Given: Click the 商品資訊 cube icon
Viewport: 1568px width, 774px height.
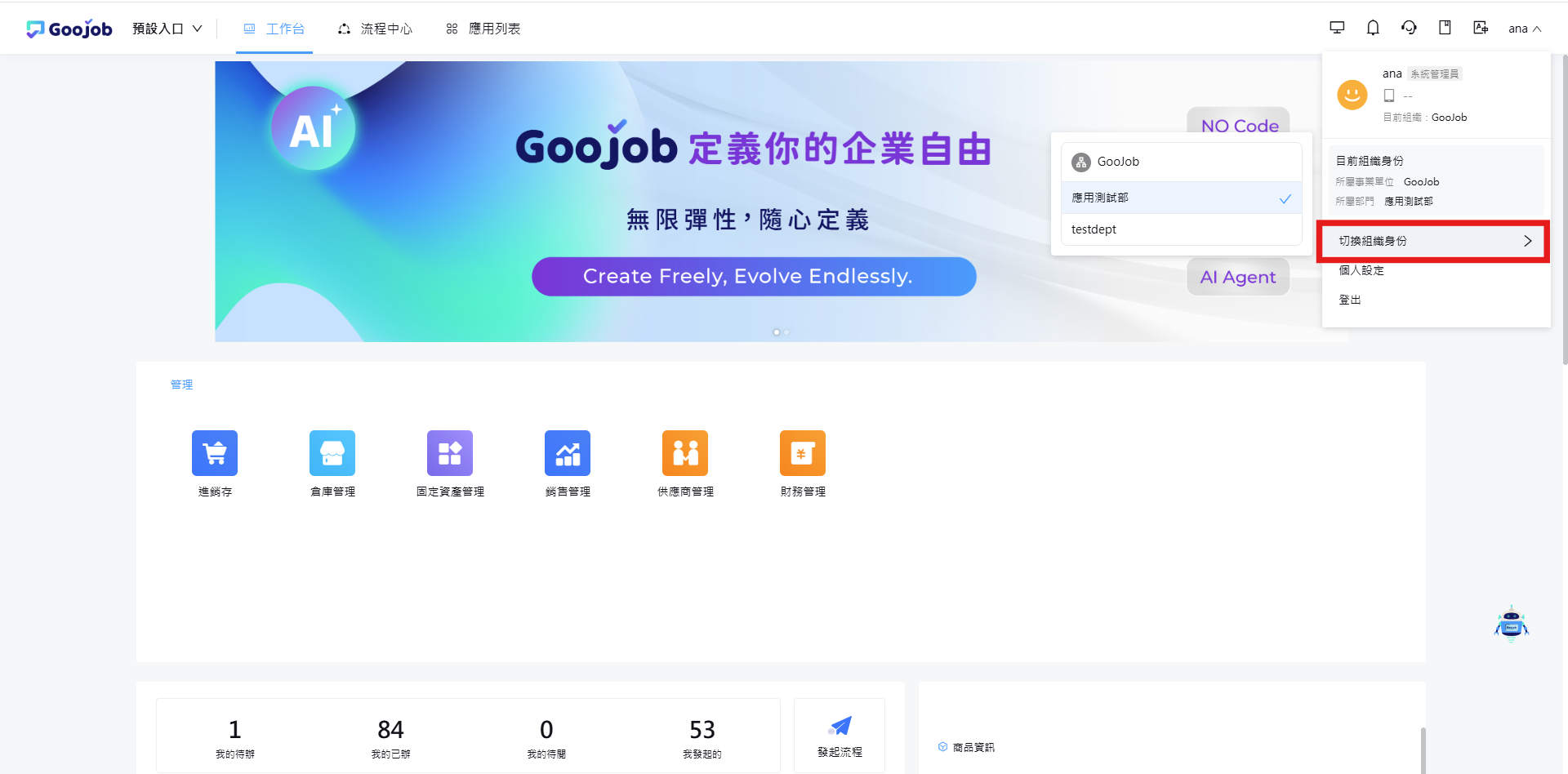Looking at the screenshot, I should point(942,747).
